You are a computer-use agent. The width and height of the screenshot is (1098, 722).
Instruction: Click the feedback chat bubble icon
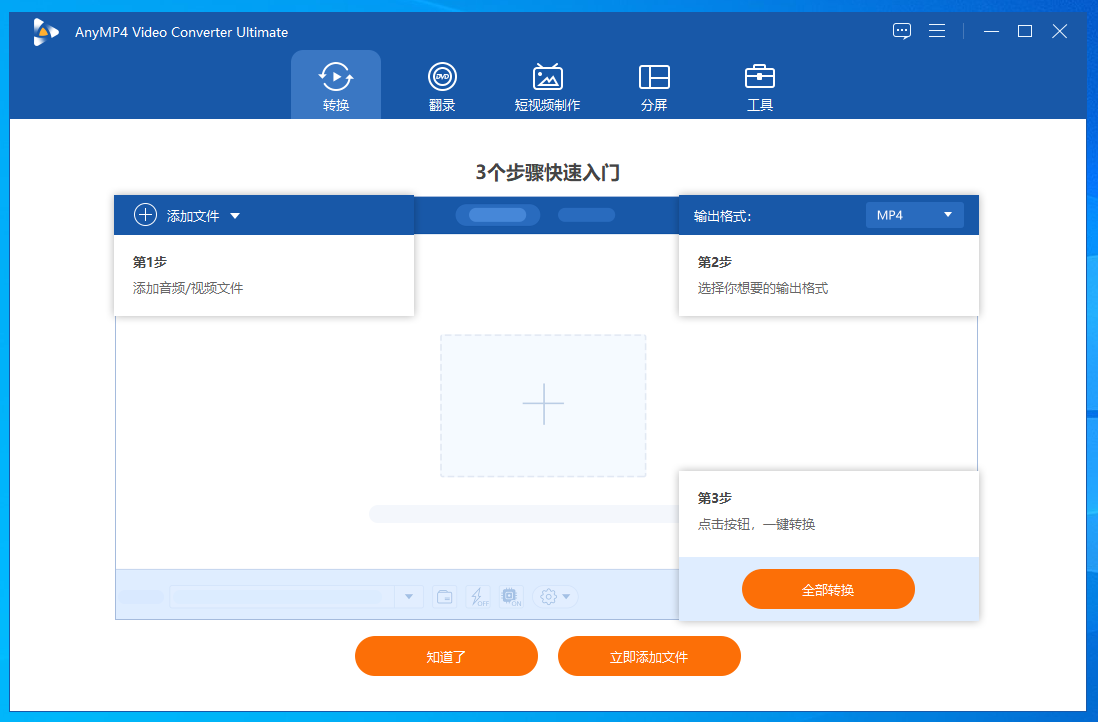point(902,31)
